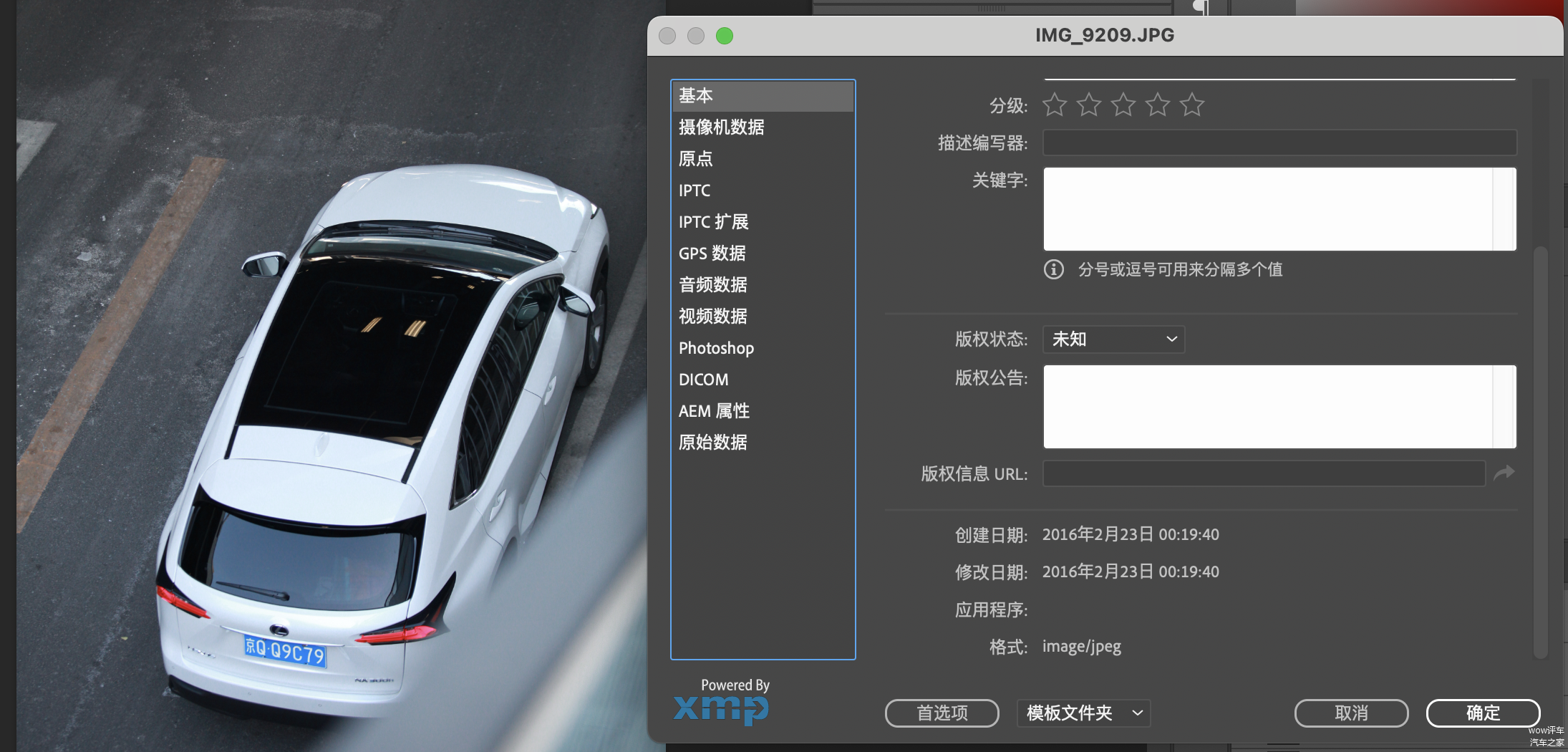Select the 摄像机数据 category
1568x752 pixels.
721,127
